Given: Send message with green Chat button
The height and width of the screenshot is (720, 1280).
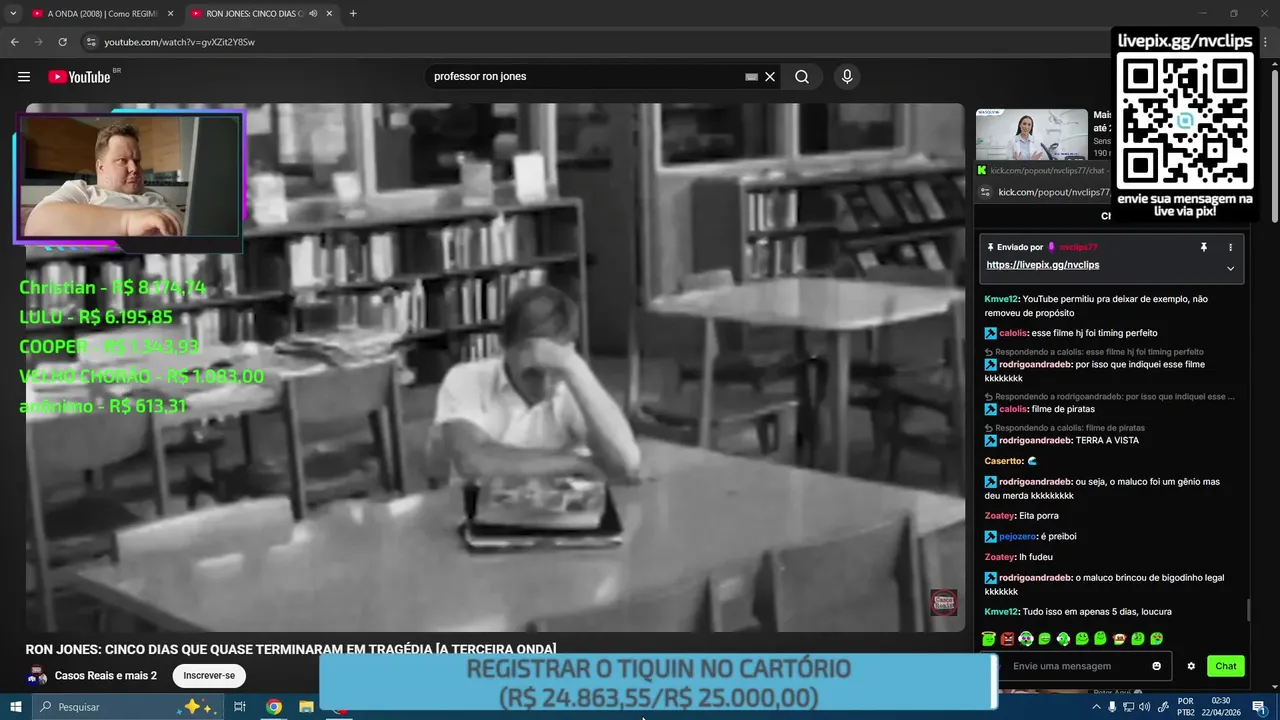Looking at the screenshot, I should [x=1226, y=666].
